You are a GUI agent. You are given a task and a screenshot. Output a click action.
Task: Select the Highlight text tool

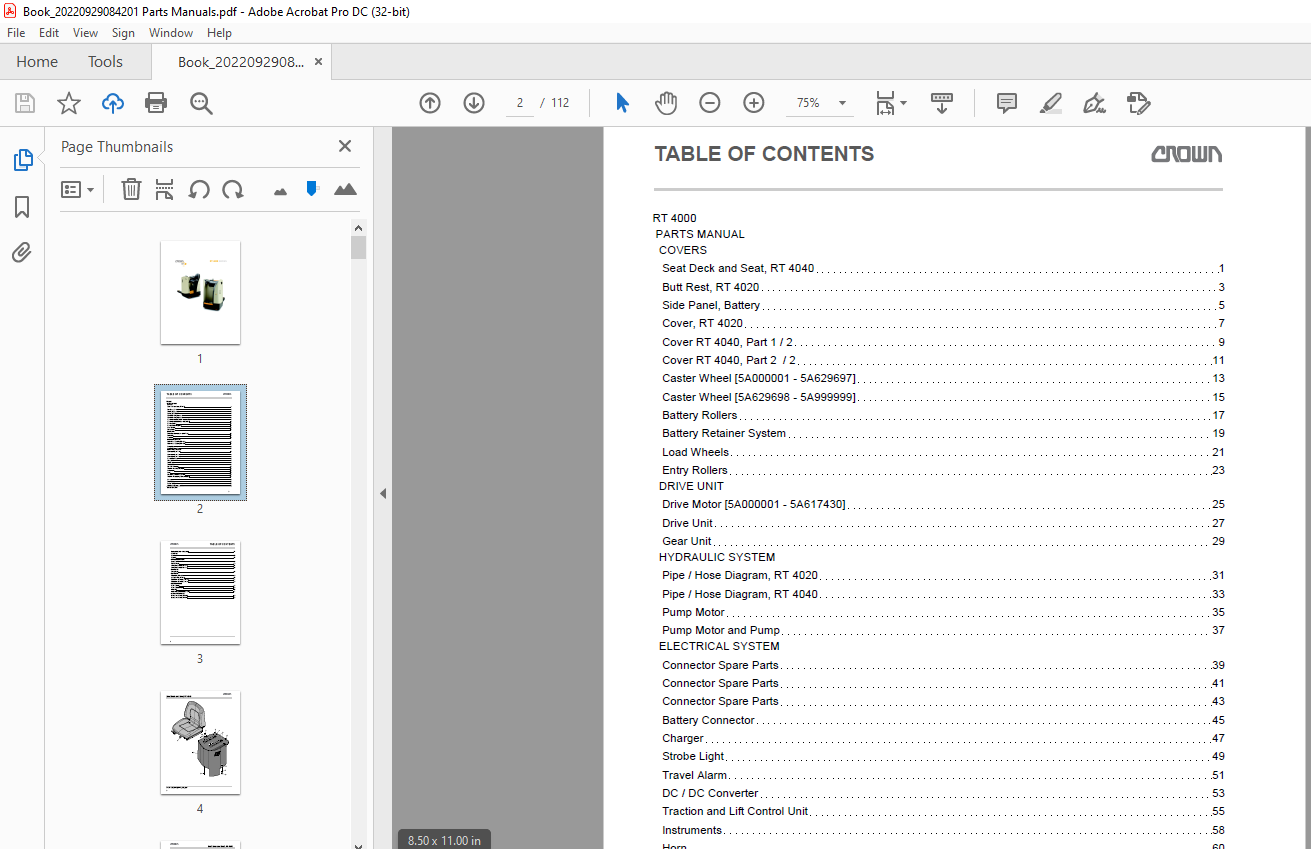1050,103
